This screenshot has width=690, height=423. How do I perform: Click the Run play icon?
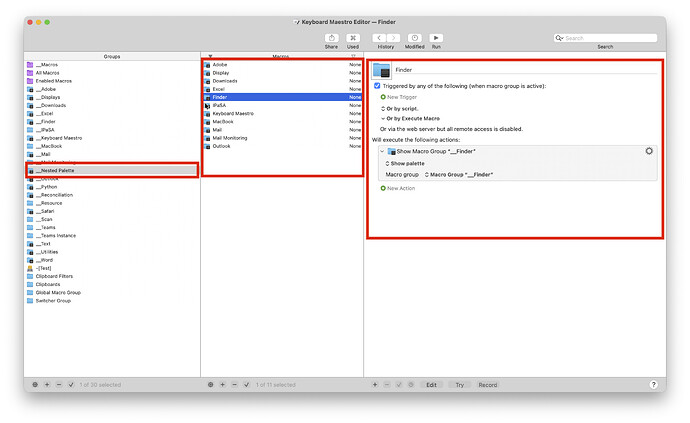[x=436, y=38]
